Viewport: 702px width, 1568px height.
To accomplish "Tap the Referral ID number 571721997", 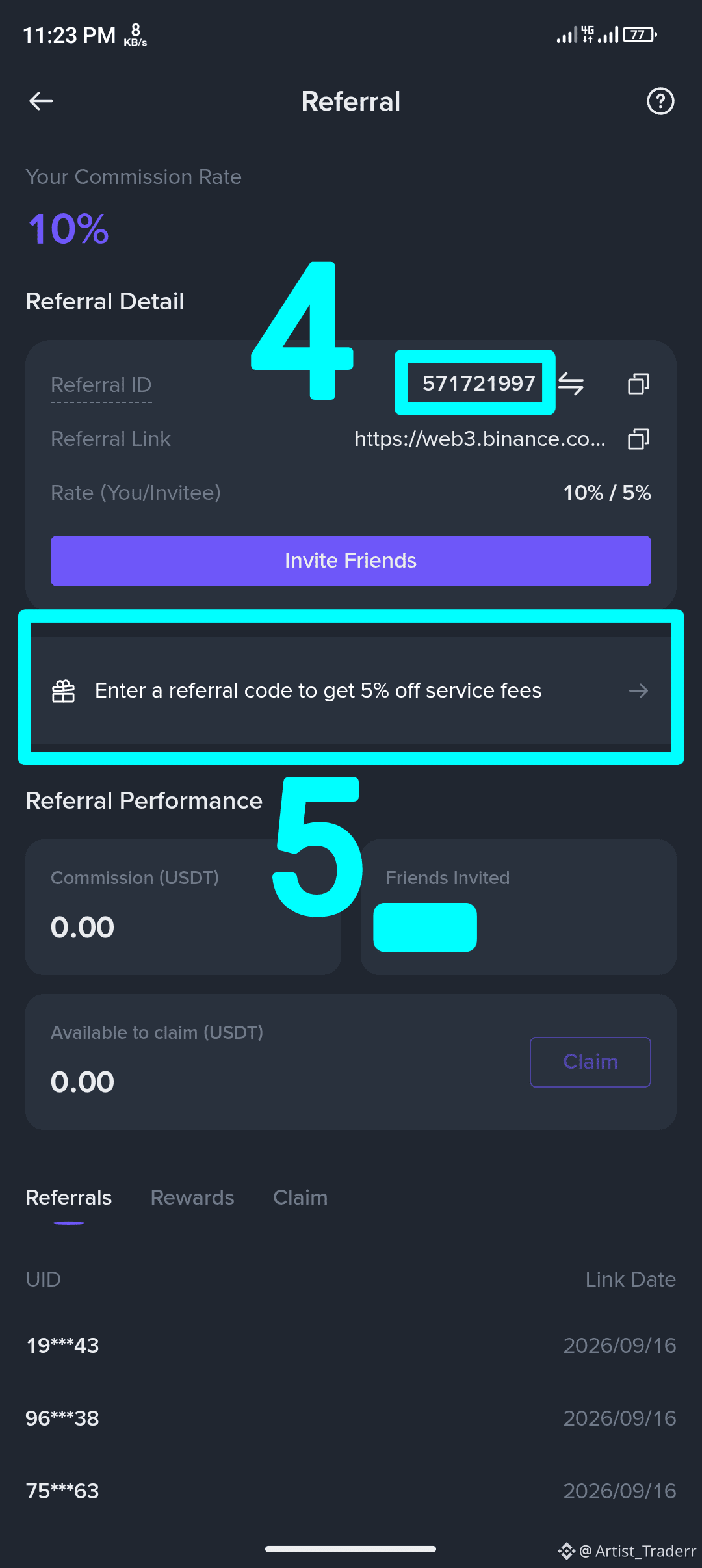I will coord(479,384).
